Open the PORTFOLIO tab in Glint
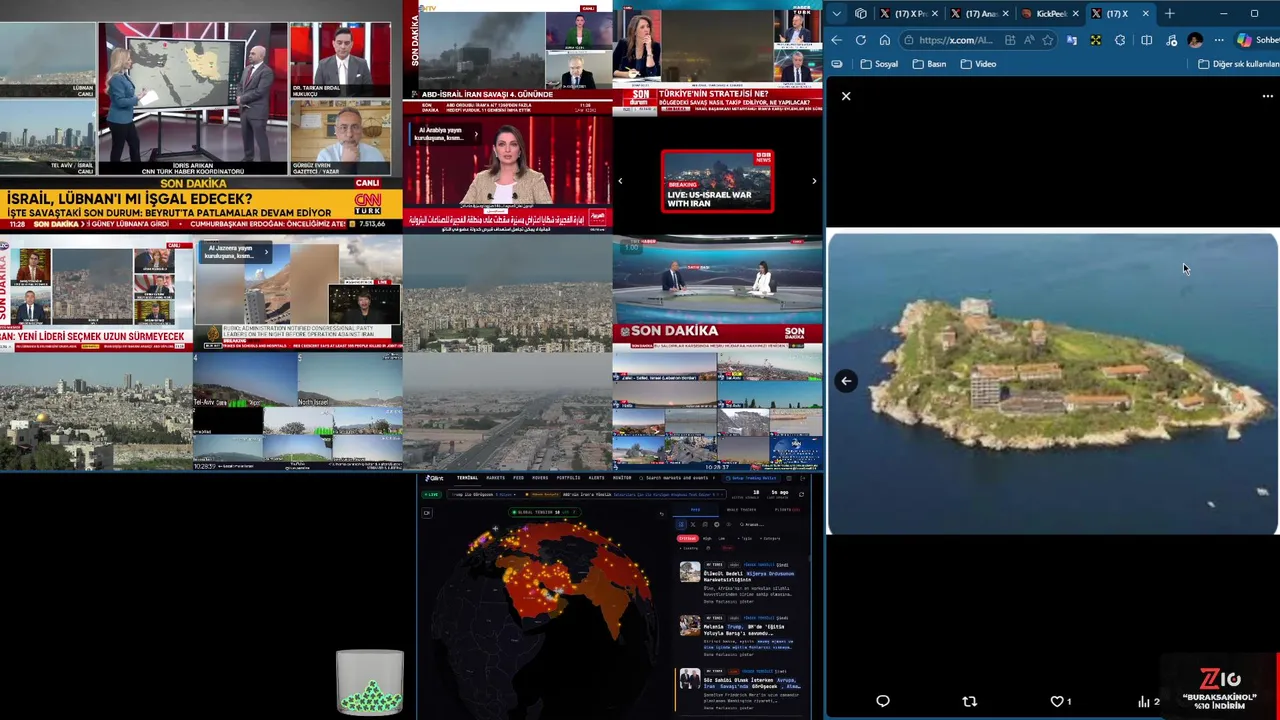 pyautogui.click(x=568, y=478)
